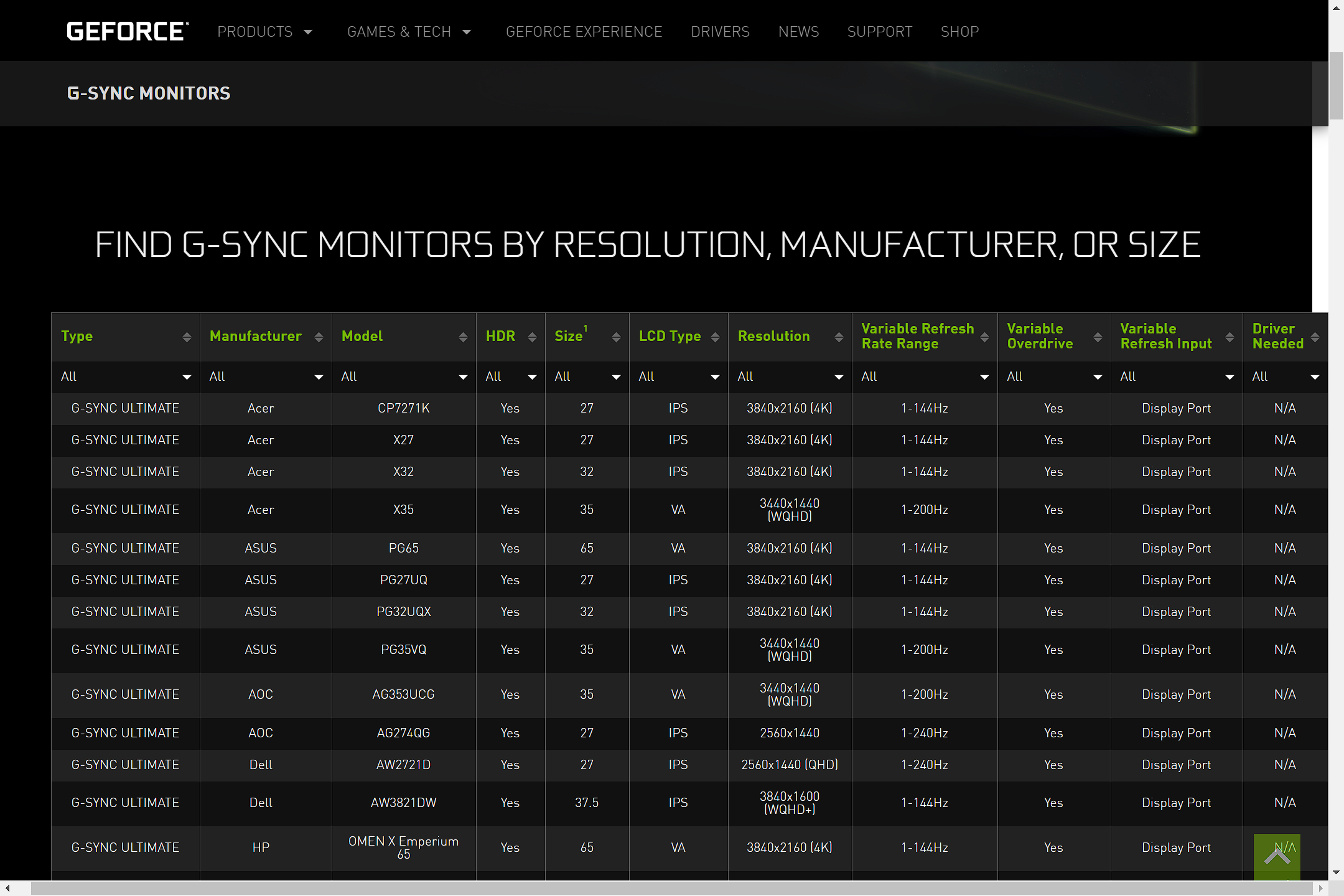
Task: Click the X32 model cell
Action: 404,472
